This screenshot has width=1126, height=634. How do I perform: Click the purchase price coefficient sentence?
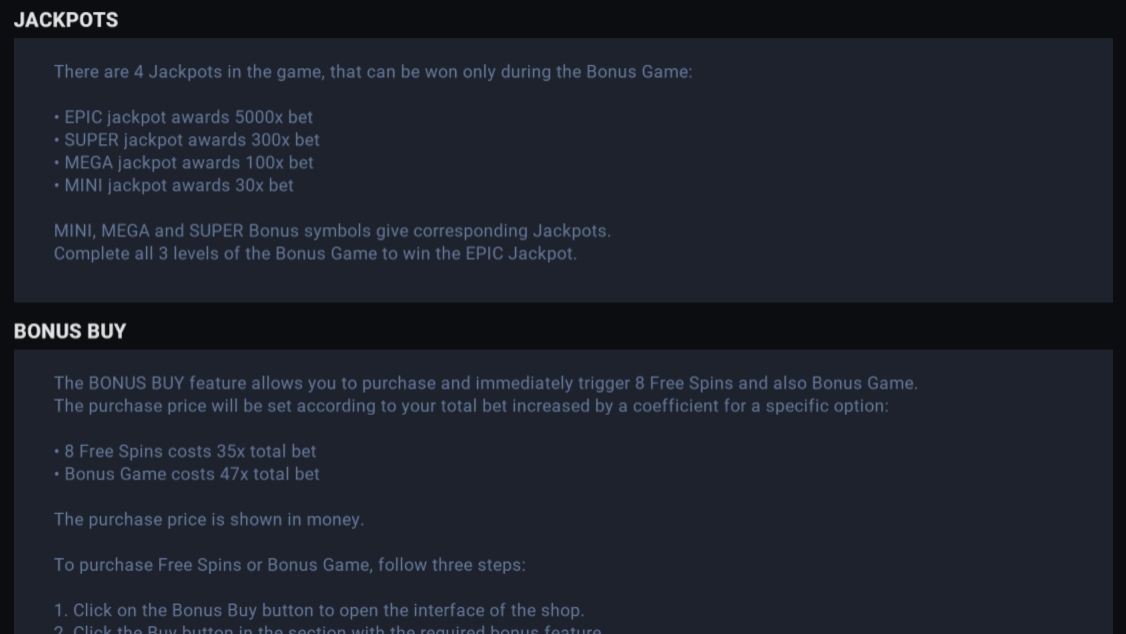tap(471, 406)
